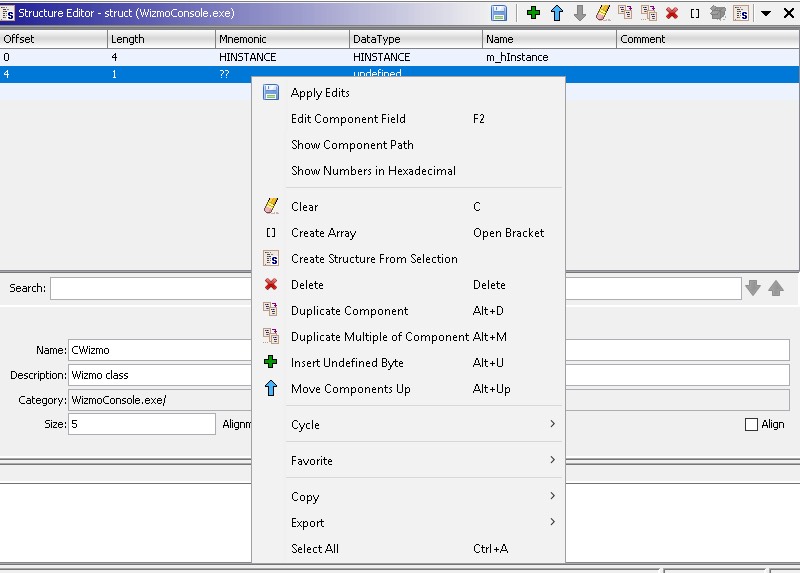This screenshot has height=573, width=800.
Task: Click Duplicate Multiple of Component toolbar icon
Action: [648, 13]
